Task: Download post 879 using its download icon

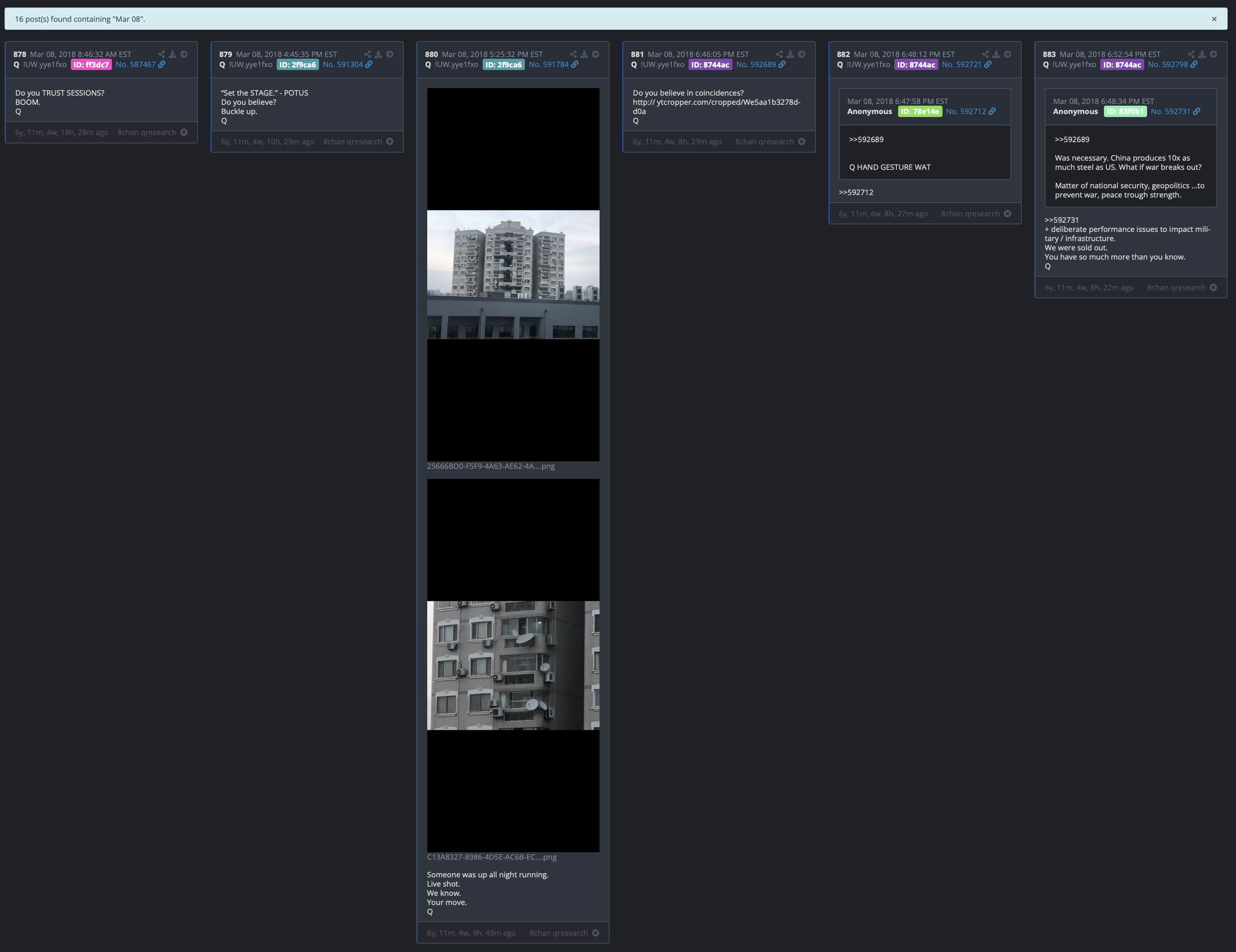Action: [x=379, y=55]
